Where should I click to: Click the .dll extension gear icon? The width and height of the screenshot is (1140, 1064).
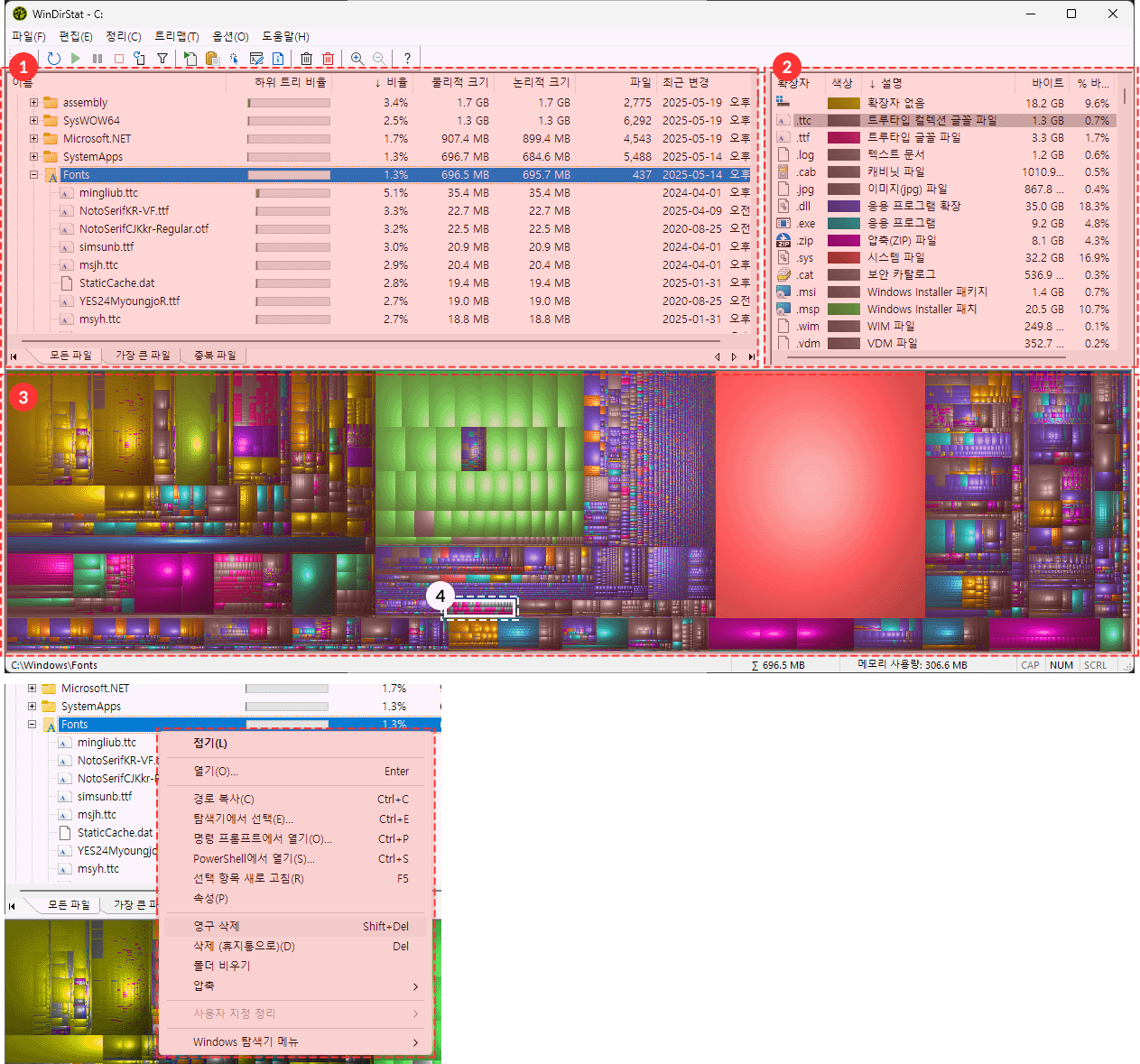(783, 206)
